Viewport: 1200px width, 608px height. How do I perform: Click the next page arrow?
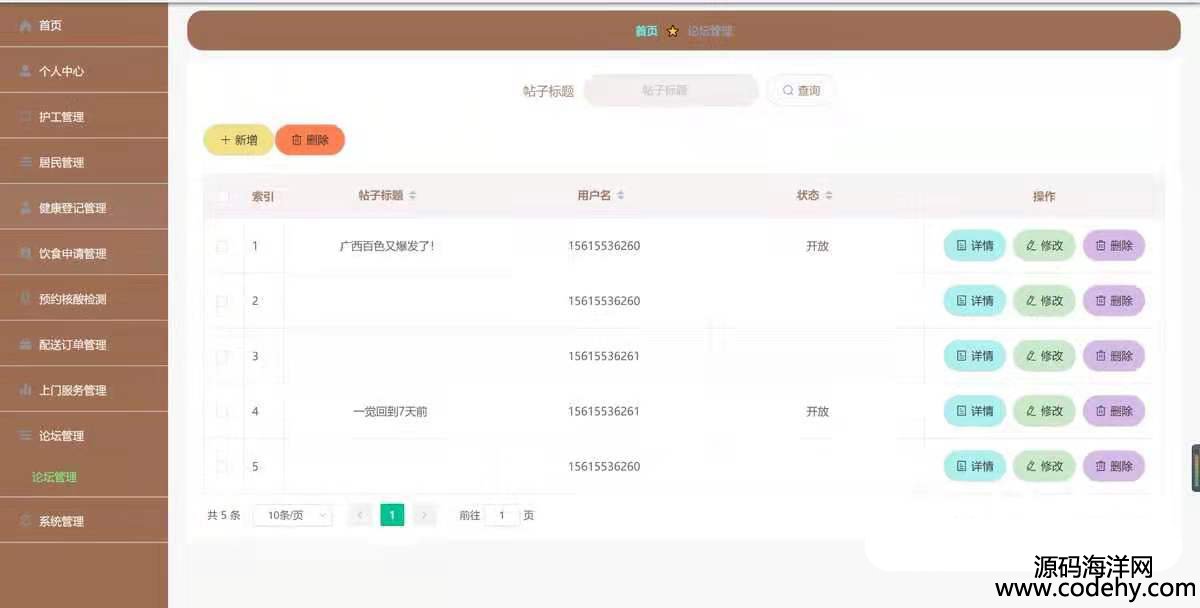tap(425, 515)
